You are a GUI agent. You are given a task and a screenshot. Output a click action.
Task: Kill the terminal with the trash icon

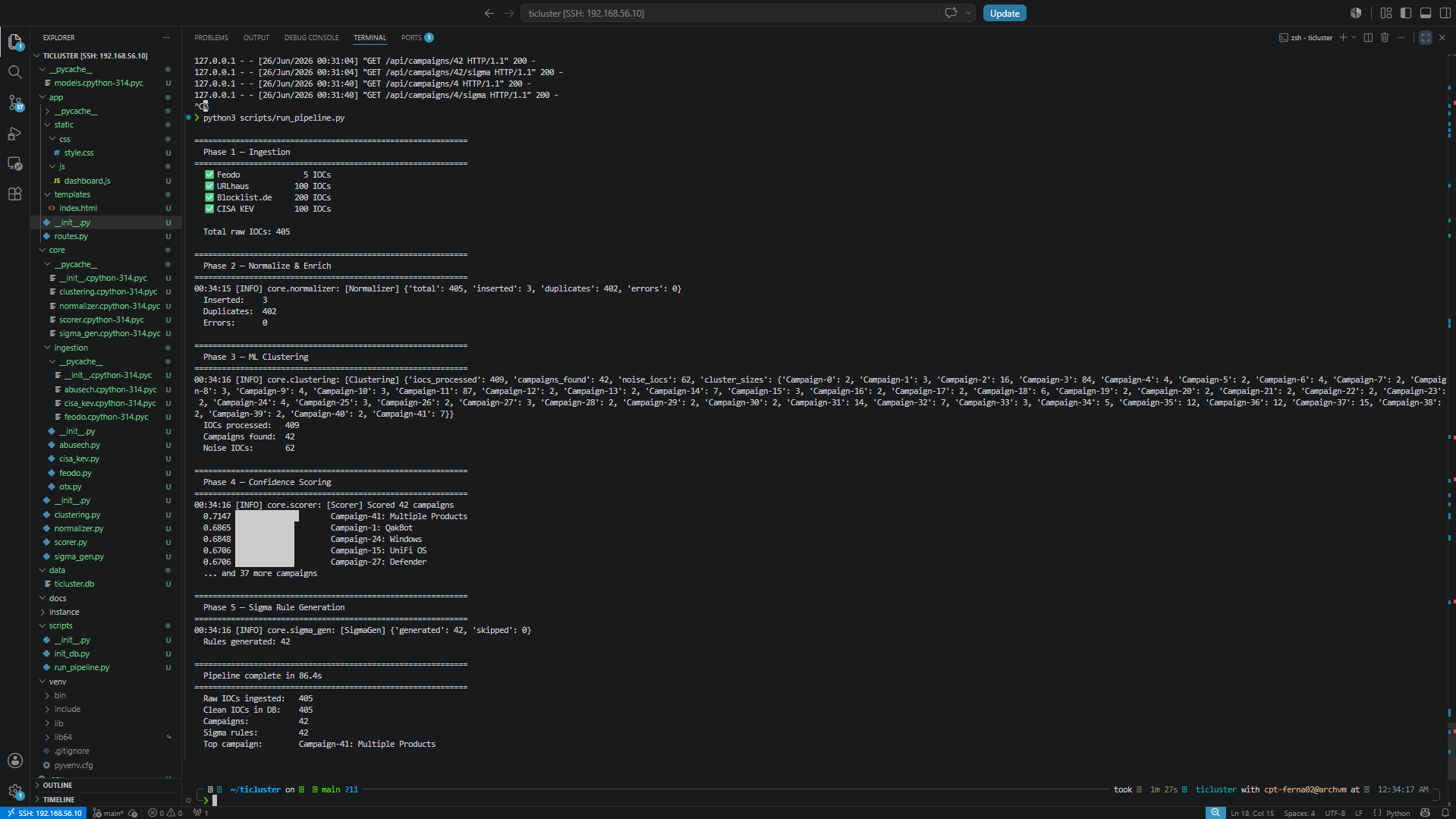1385,37
